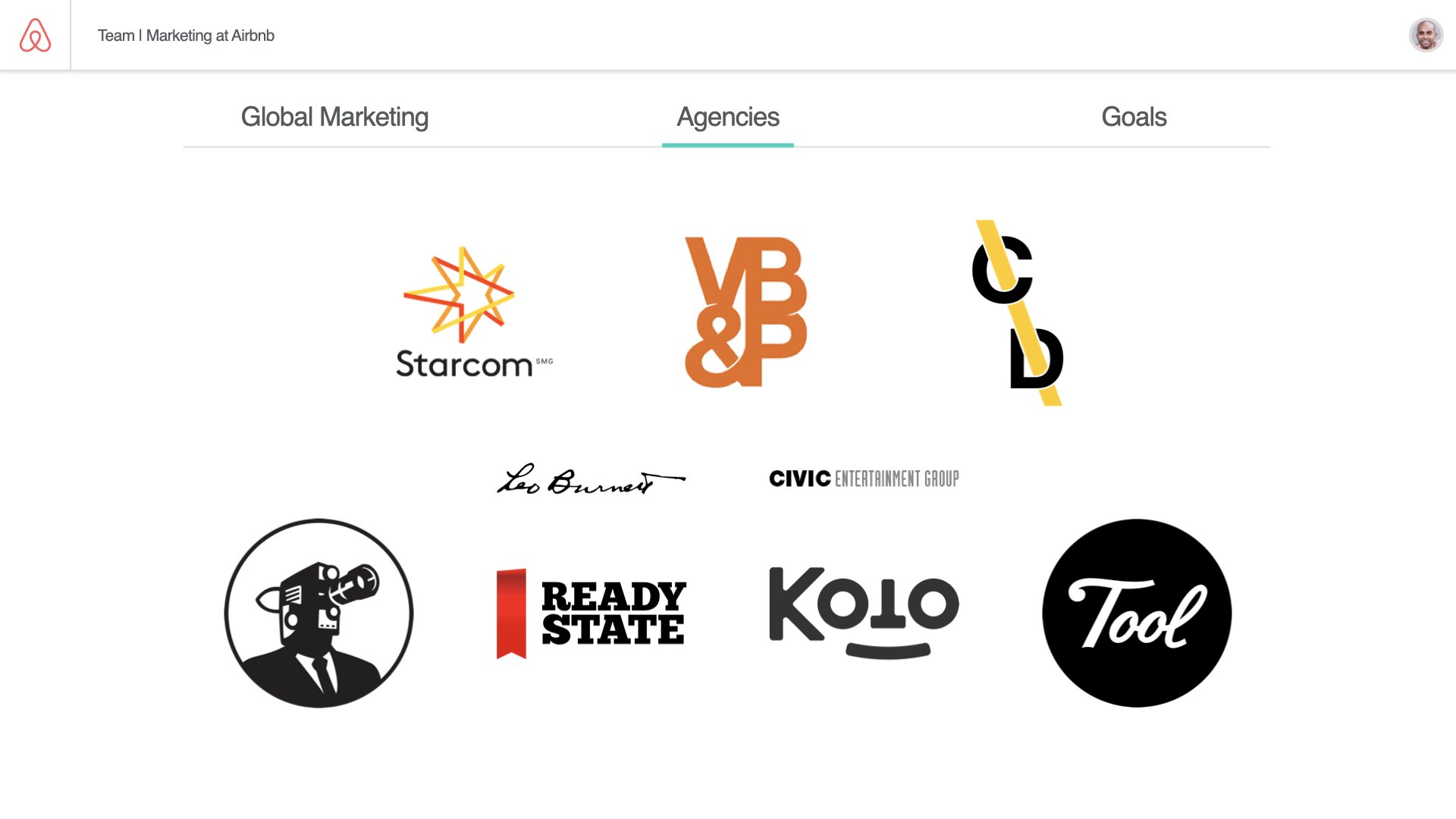This screenshot has width=1456, height=819.
Task: Click the Leo Burnett signature logo
Action: pyautogui.click(x=591, y=479)
